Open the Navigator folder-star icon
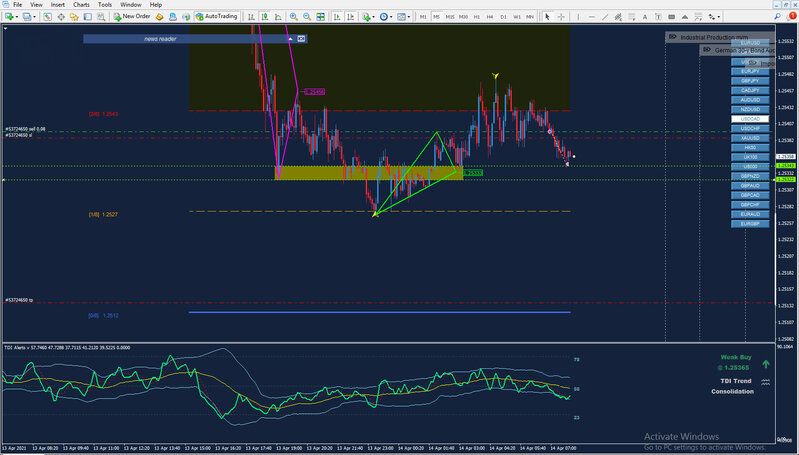The image size is (799, 455). 74,17
